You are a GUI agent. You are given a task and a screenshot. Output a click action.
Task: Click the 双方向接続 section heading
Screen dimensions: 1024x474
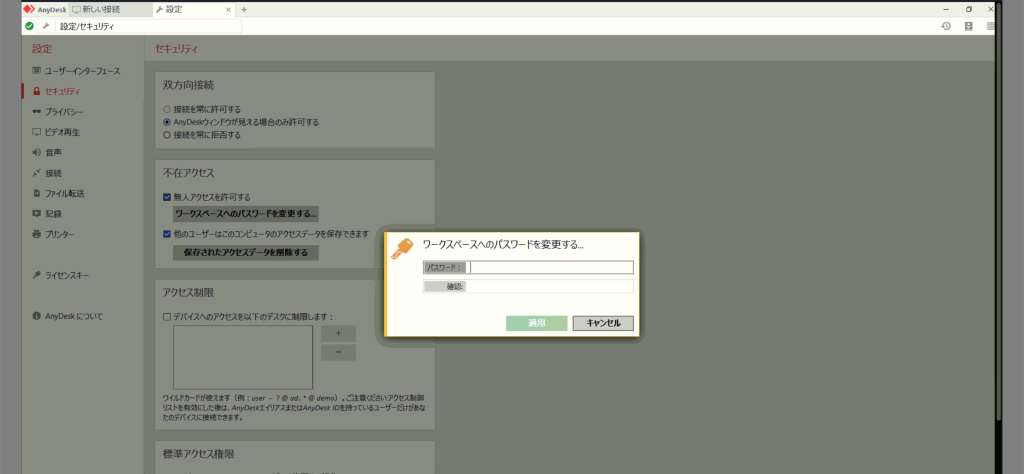click(x=189, y=85)
